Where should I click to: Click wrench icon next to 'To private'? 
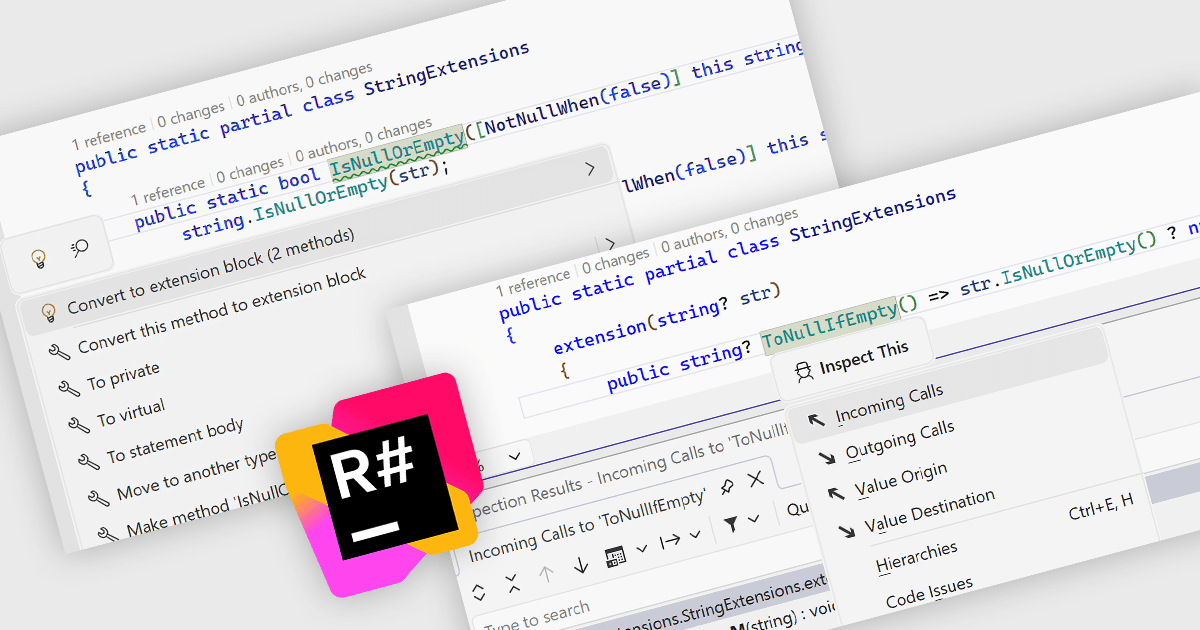69,388
